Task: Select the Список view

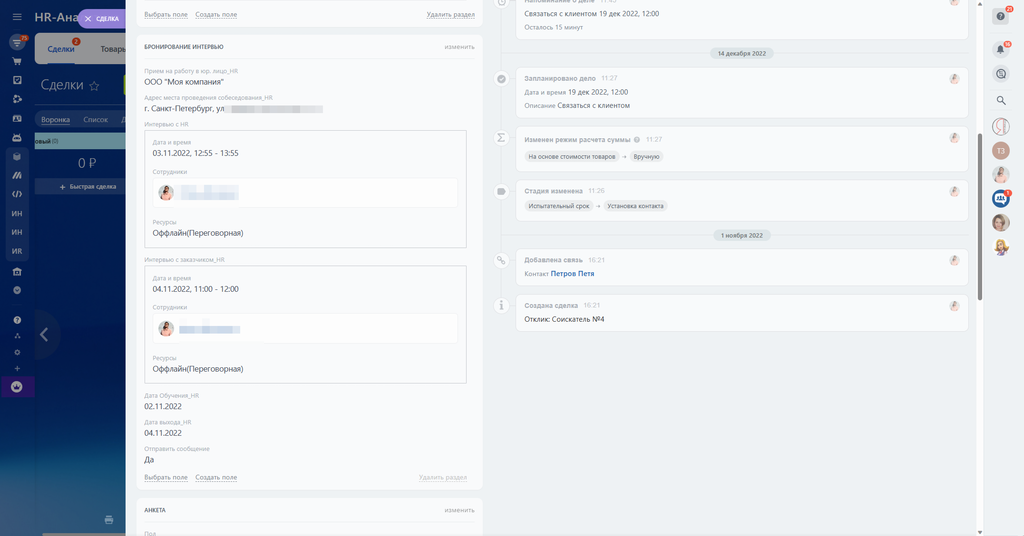Action: click(95, 119)
